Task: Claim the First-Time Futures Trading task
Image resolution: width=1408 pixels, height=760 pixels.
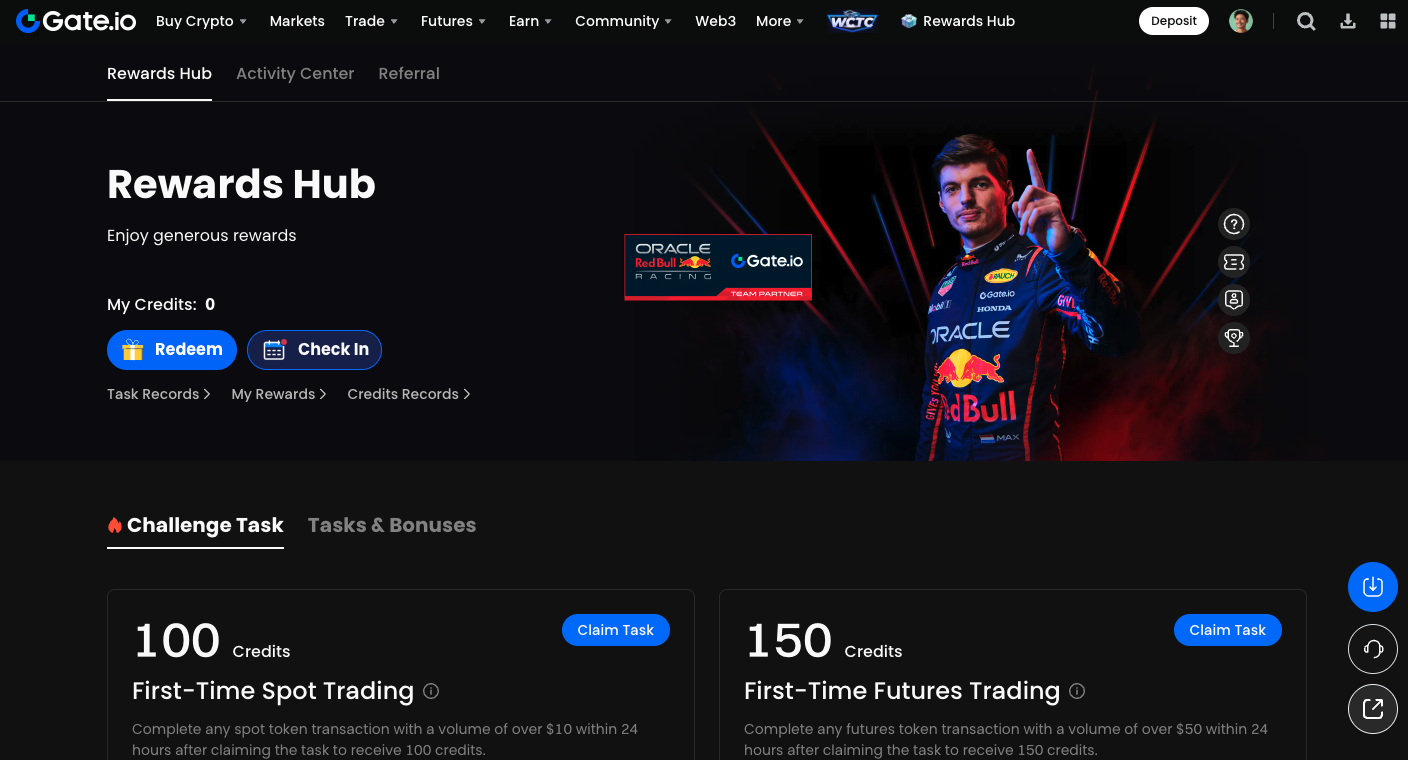Action: click(x=1227, y=630)
